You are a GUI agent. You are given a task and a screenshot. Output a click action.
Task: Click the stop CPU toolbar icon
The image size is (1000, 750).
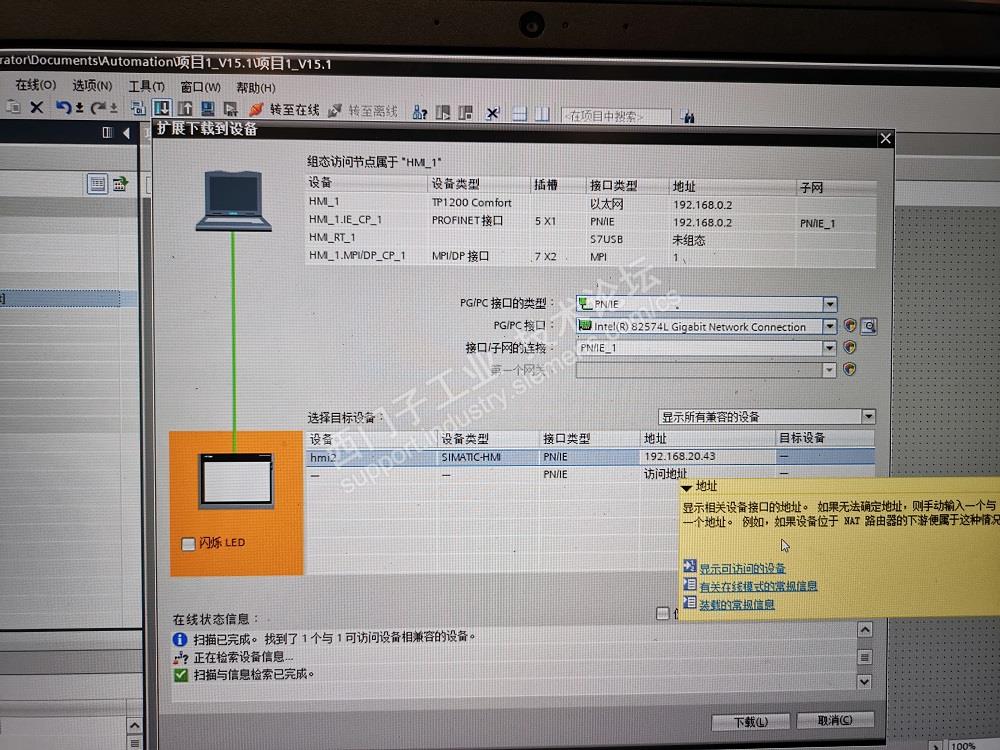tap(466, 114)
